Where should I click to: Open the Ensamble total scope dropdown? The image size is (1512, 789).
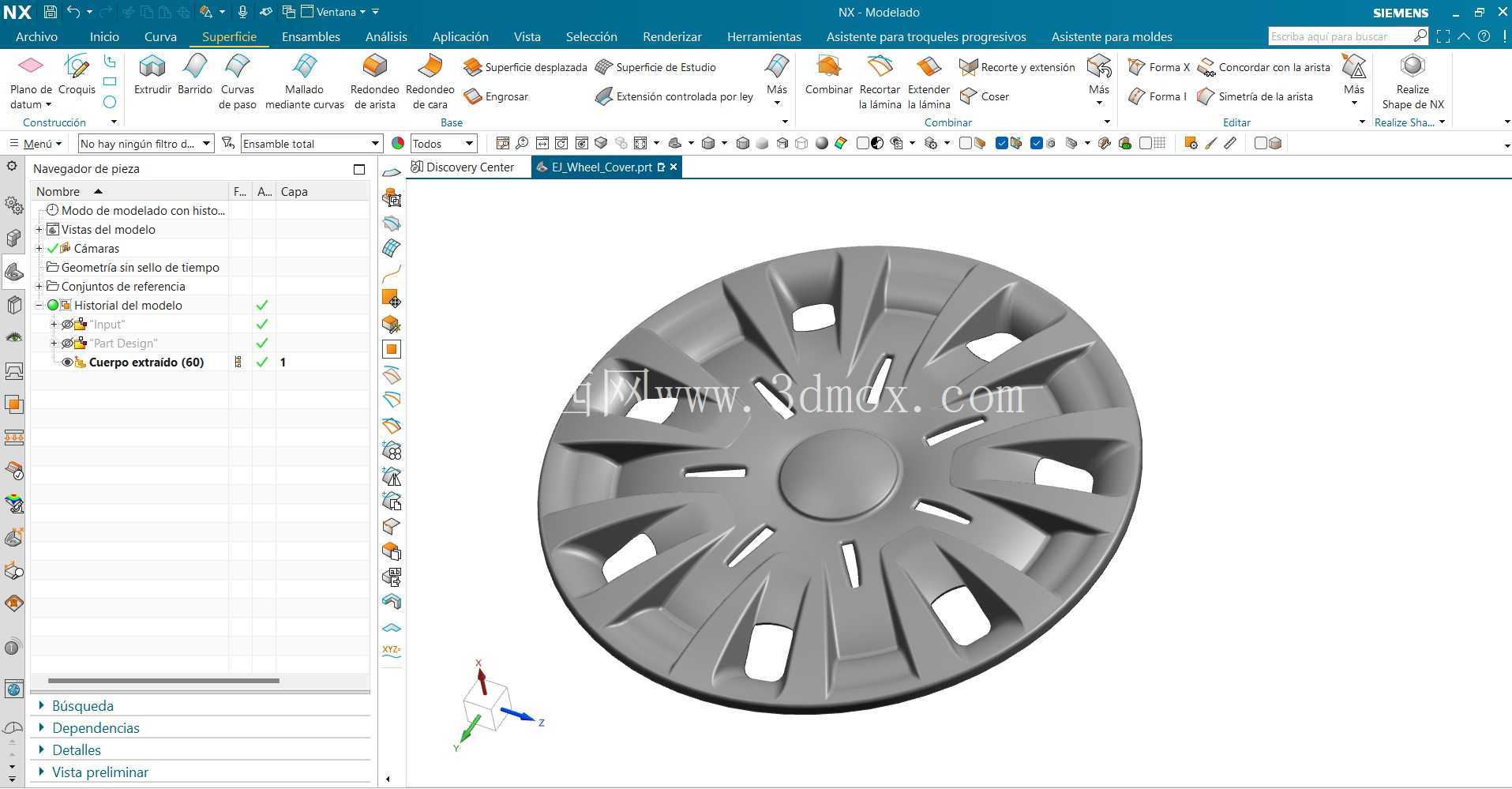pos(312,143)
